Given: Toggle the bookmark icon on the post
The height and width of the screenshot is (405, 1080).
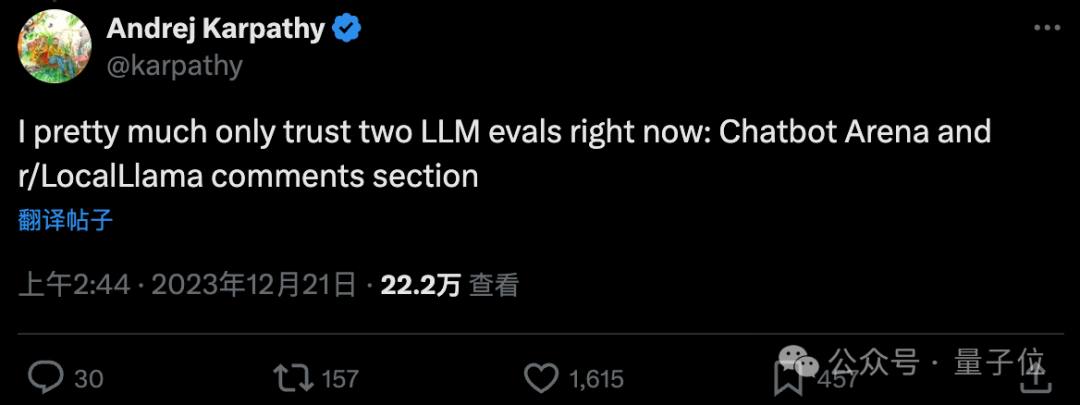Looking at the screenshot, I should pyautogui.click(x=787, y=378).
